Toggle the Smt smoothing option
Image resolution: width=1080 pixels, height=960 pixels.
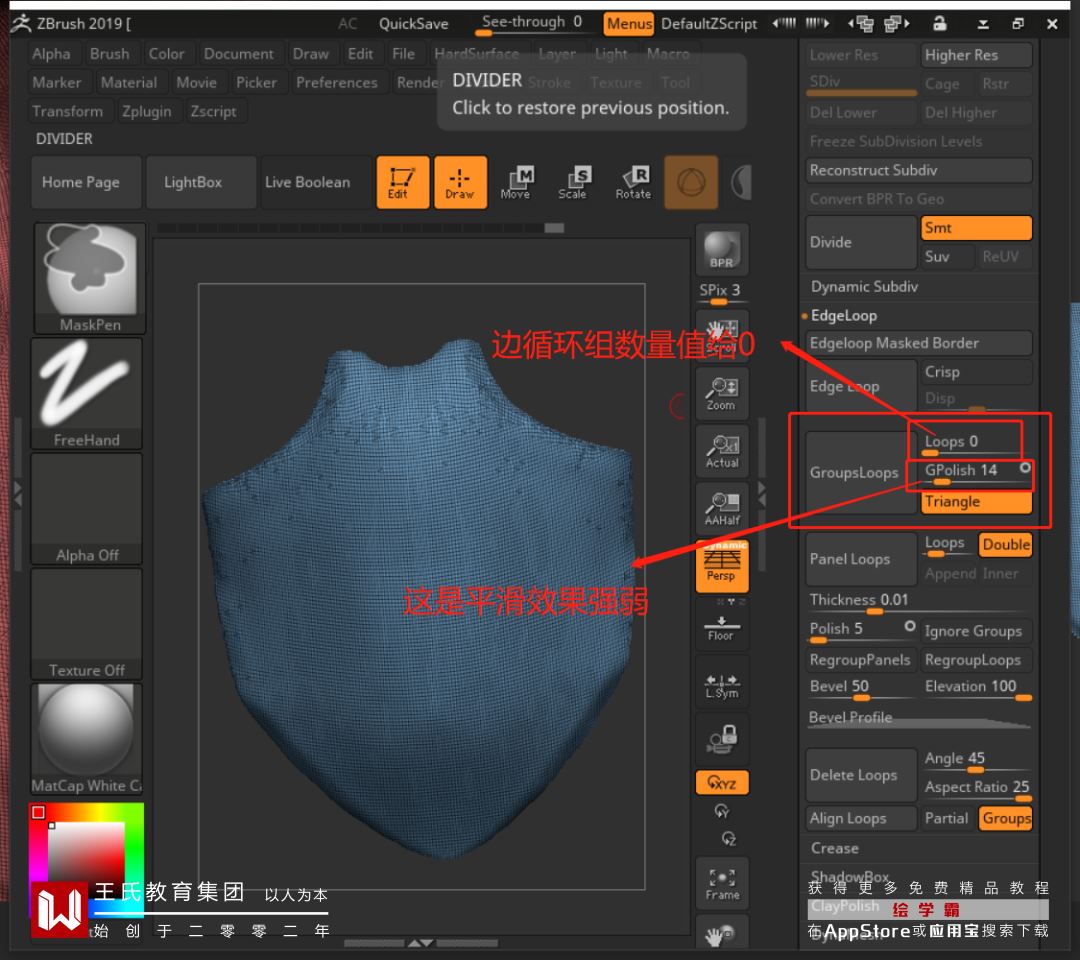click(976, 228)
